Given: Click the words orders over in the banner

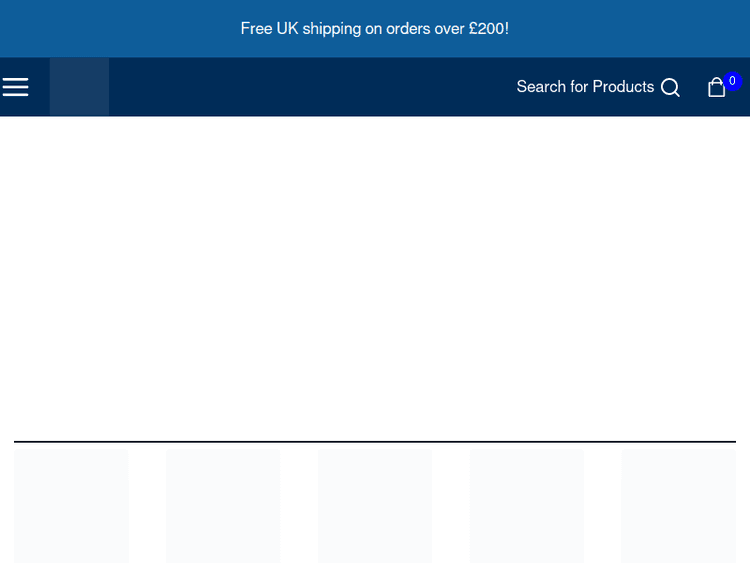Looking at the screenshot, I should coord(424,28).
